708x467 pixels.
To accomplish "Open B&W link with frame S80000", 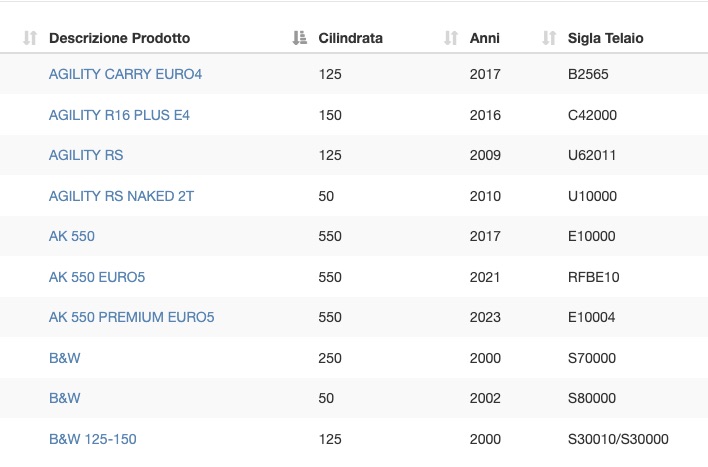I will [65, 398].
